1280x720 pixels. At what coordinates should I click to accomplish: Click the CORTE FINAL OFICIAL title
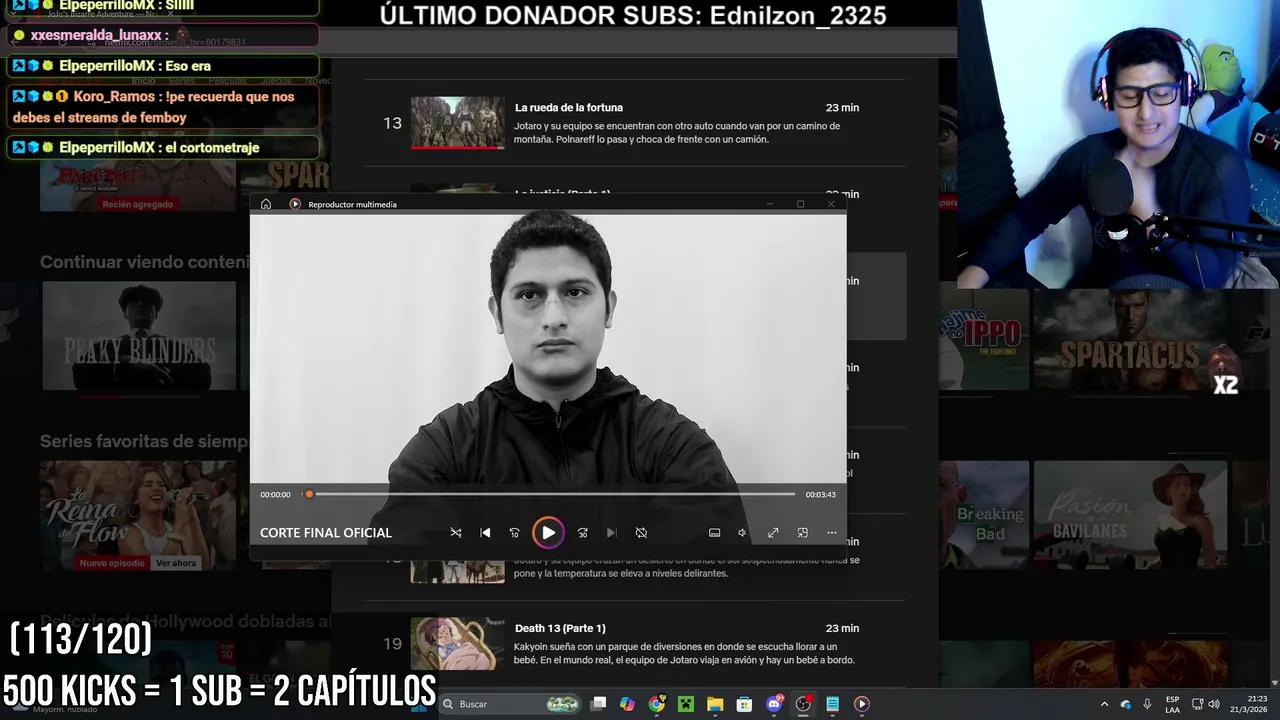point(326,533)
